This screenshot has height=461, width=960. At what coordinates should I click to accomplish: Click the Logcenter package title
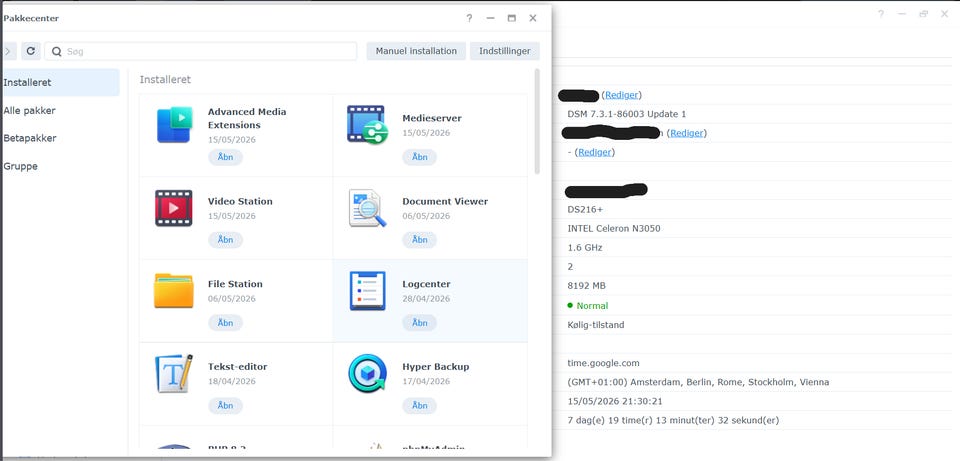pyautogui.click(x=426, y=284)
